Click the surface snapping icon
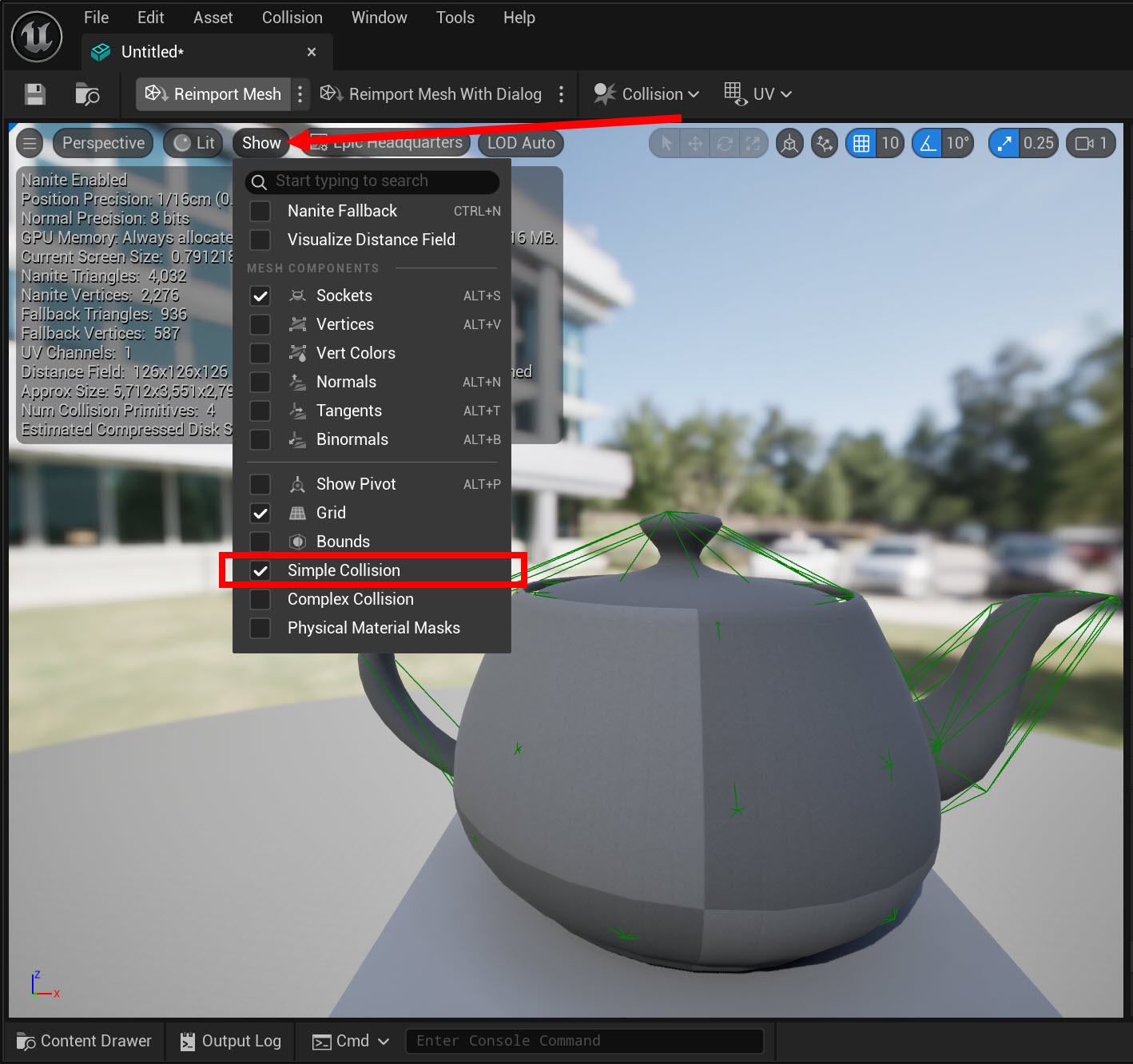 [825, 143]
